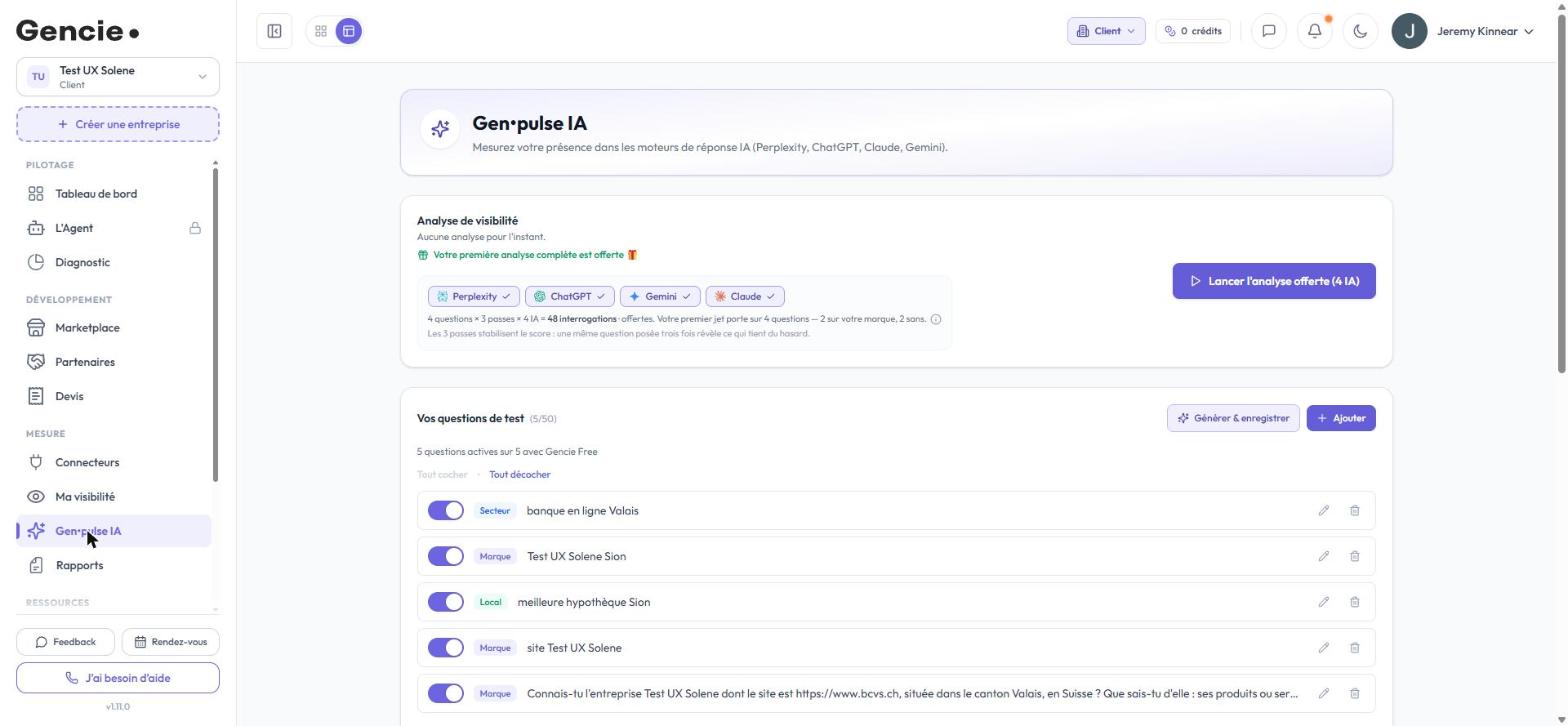The width and height of the screenshot is (1568, 726).
Task: Click the Jeremy Kinnear avatar
Action: click(x=1409, y=31)
